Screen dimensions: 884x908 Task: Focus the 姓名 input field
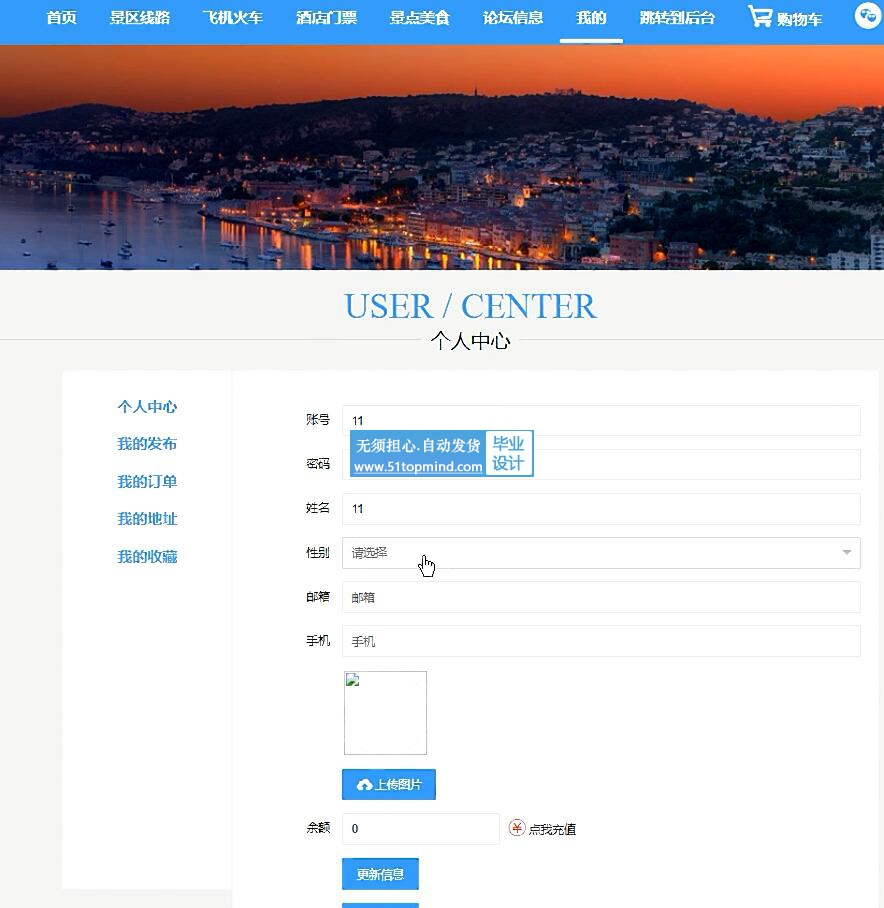601,509
